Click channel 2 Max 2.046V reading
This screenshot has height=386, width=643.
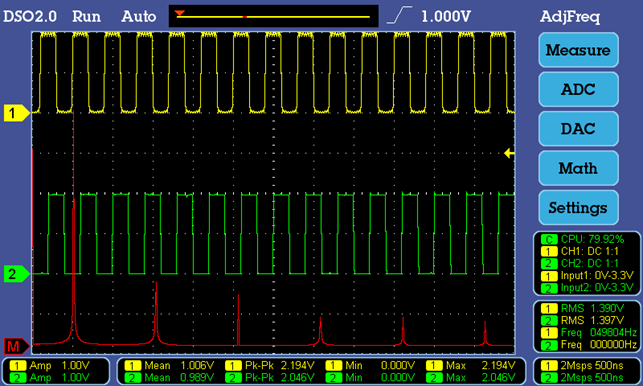471,377
